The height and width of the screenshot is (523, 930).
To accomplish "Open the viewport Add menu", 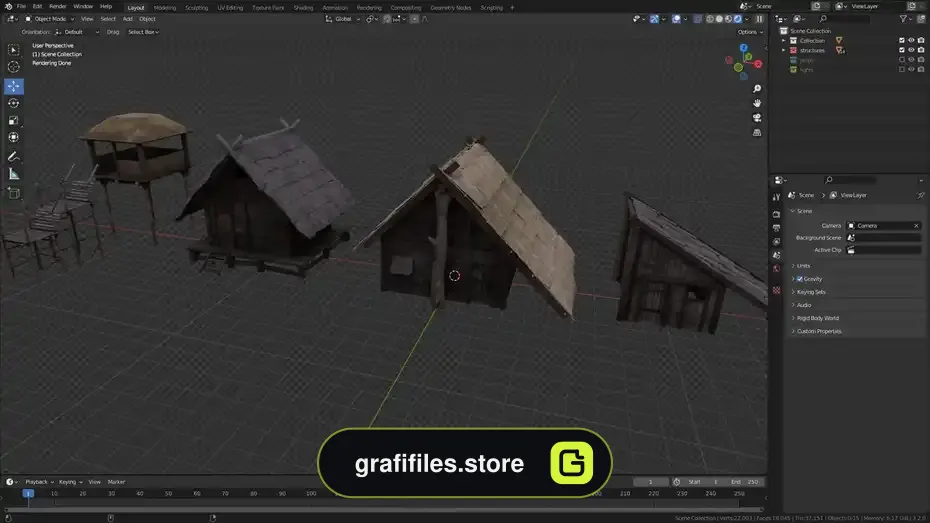I will (128, 19).
